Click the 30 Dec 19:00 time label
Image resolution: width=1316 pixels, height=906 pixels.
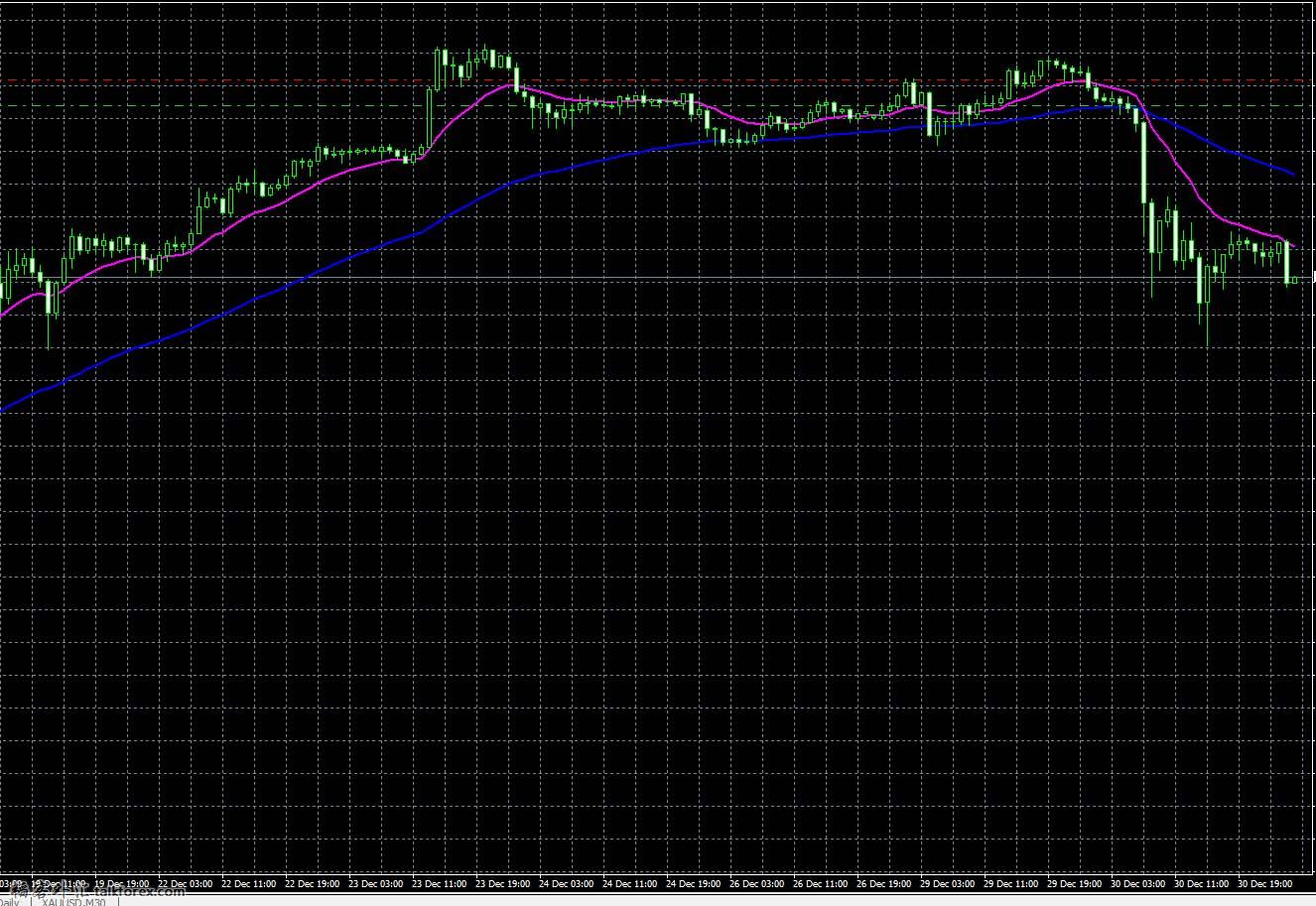(x=1265, y=884)
